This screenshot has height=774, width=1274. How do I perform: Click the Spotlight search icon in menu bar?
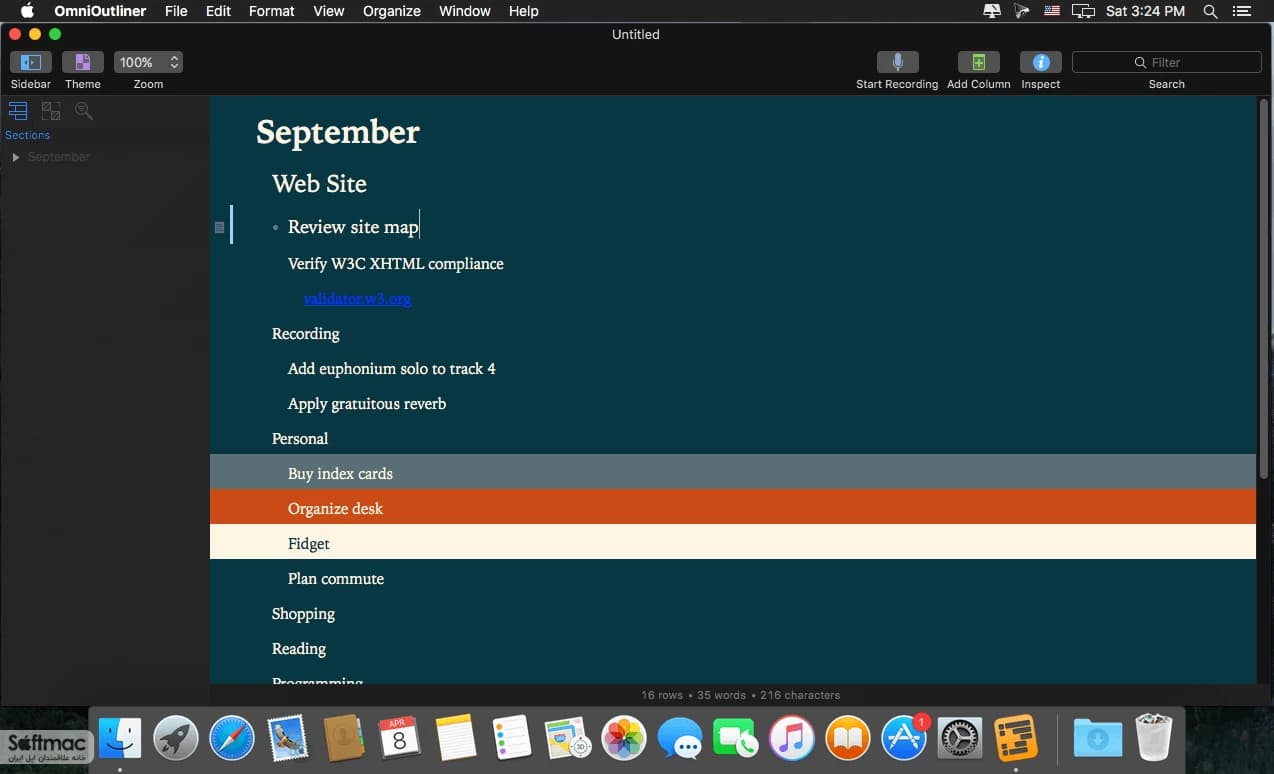[x=1210, y=11]
